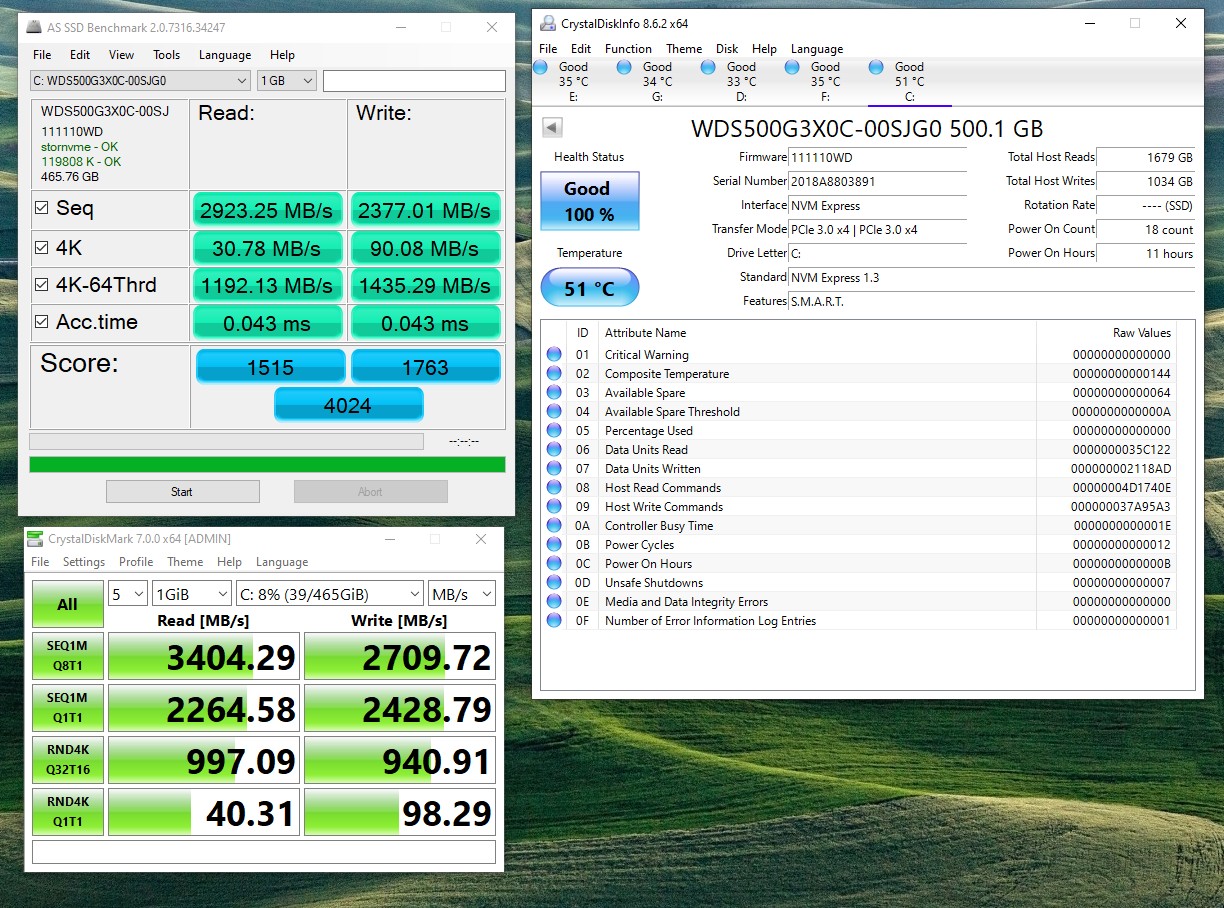The height and width of the screenshot is (908, 1224).
Task: Click status orb for Host Read Commands
Action: click(x=554, y=488)
